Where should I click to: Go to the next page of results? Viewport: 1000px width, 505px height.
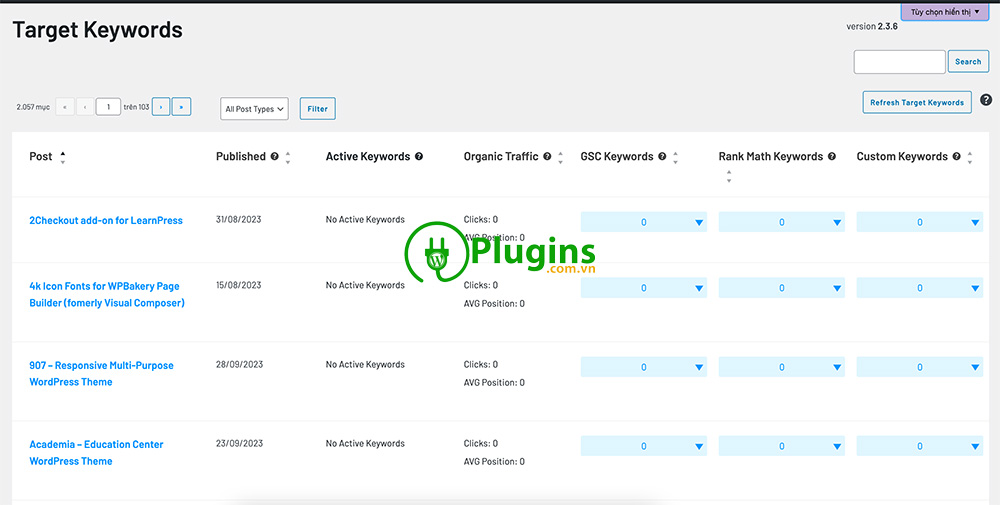point(161,107)
